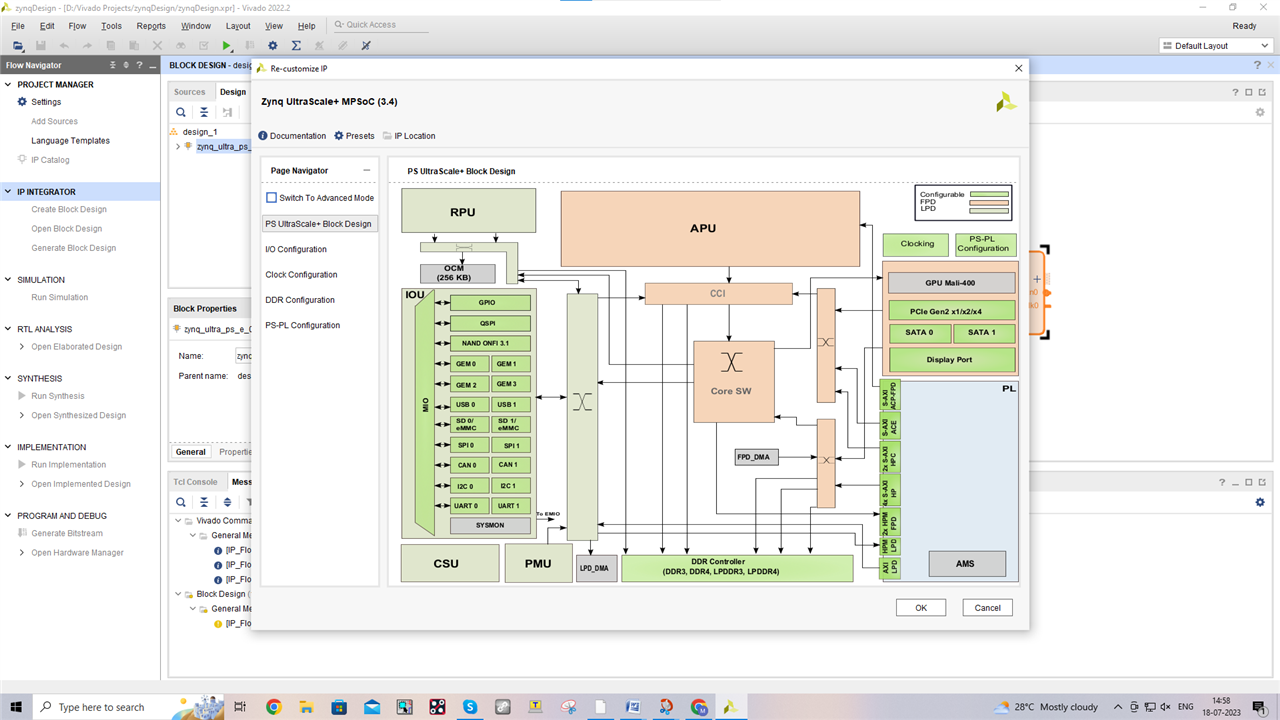Click the Clocking block in diagram

click(917, 244)
